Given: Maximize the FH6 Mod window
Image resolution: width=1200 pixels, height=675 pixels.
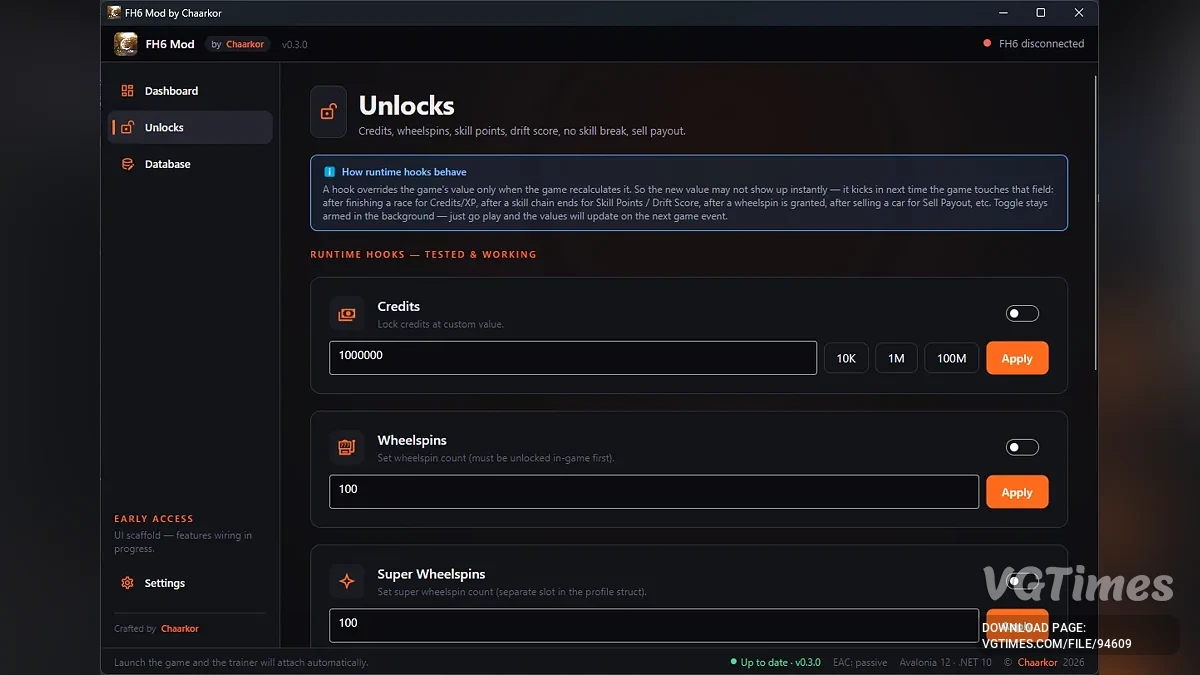Looking at the screenshot, I should [1041, 13].
